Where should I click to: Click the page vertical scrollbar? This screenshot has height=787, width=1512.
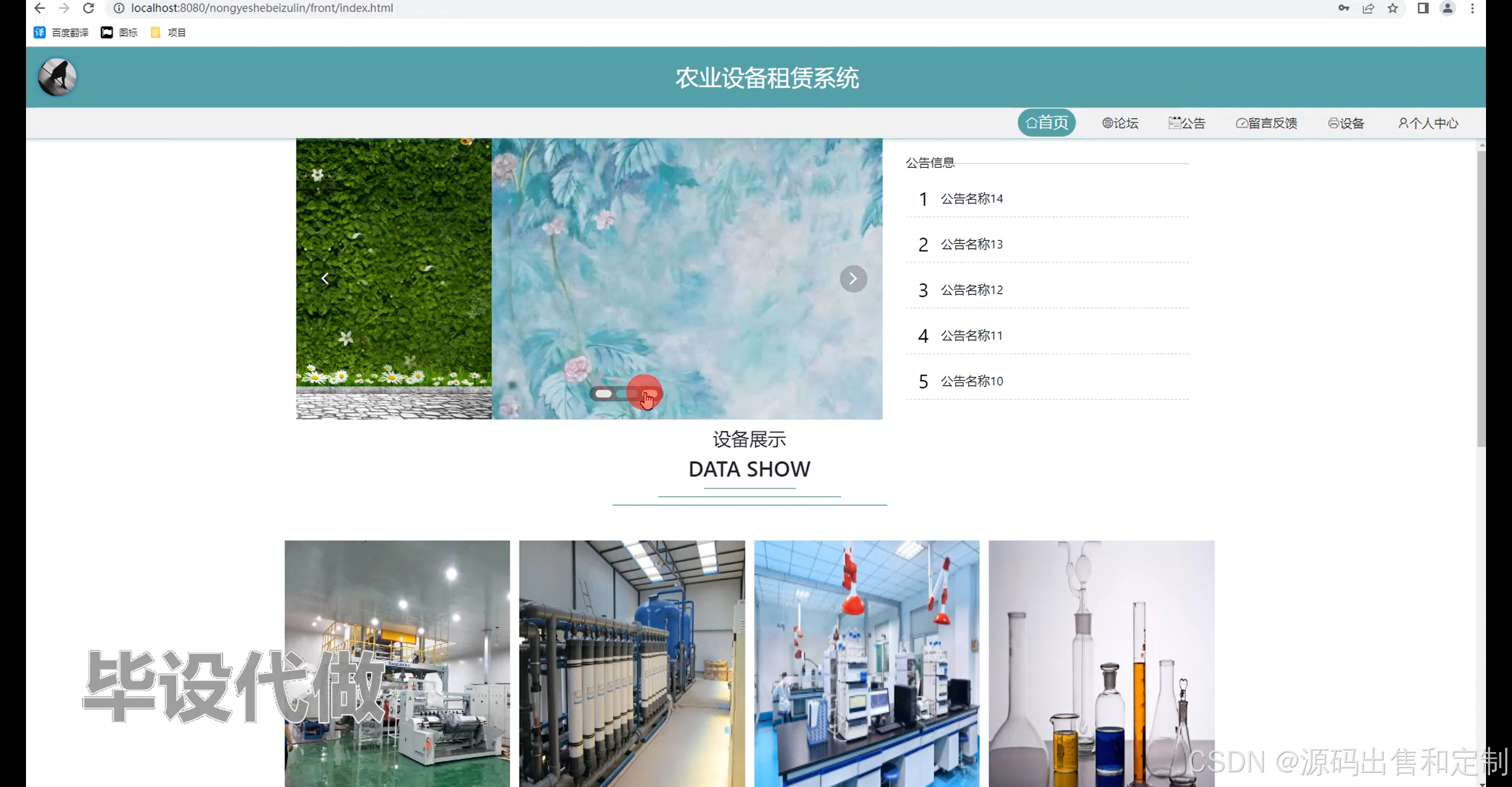coord(1480,298)
